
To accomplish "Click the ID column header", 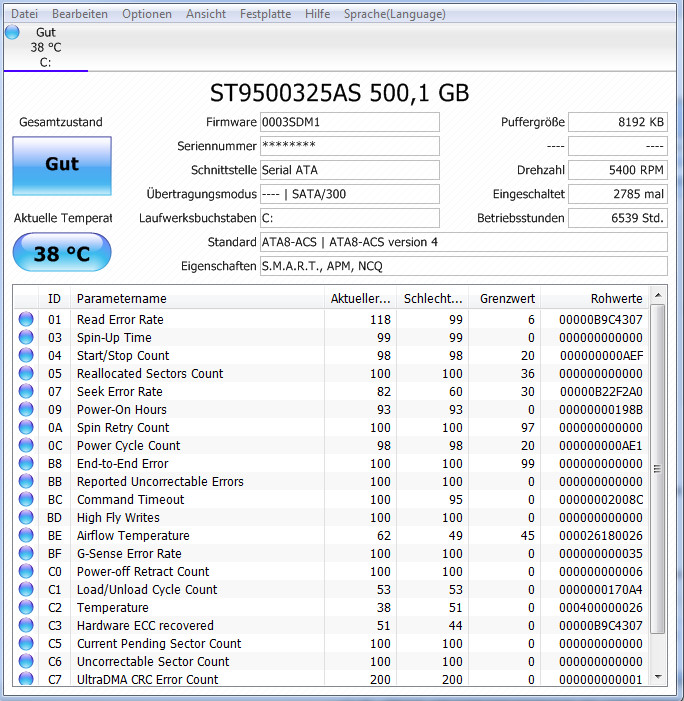I will (x=54, y=298).
